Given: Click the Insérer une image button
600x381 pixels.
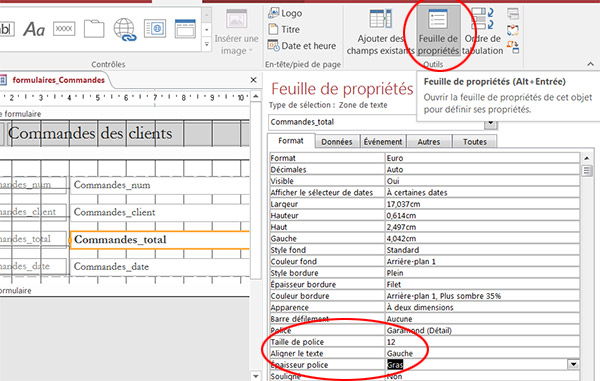Looking at the screenshot, I should [236, 32].
